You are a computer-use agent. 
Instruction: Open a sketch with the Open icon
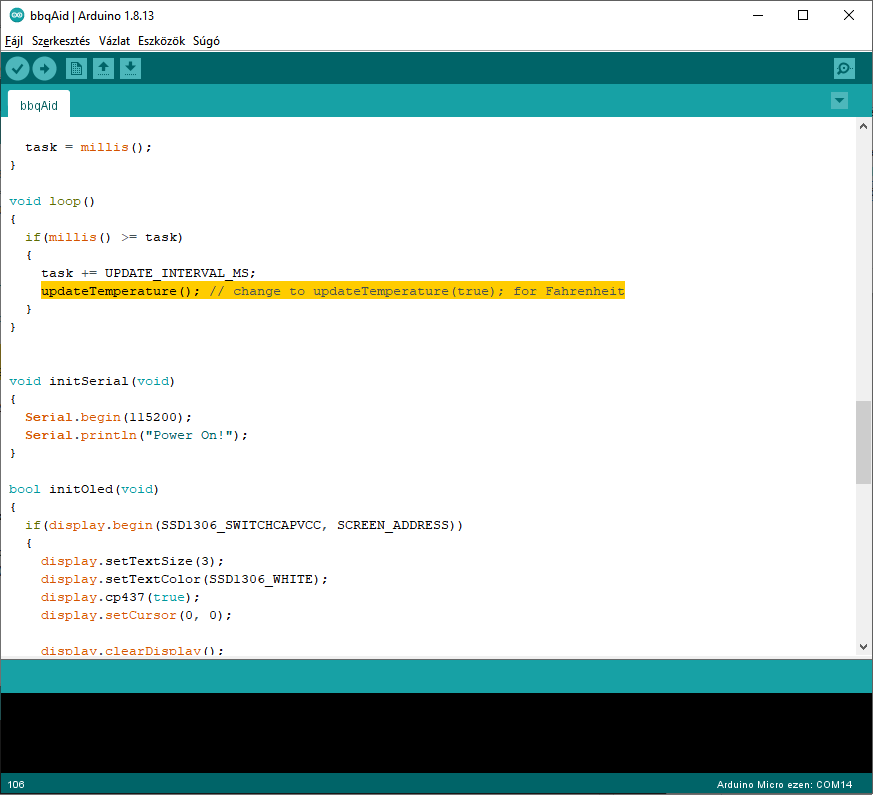[104, 69]
